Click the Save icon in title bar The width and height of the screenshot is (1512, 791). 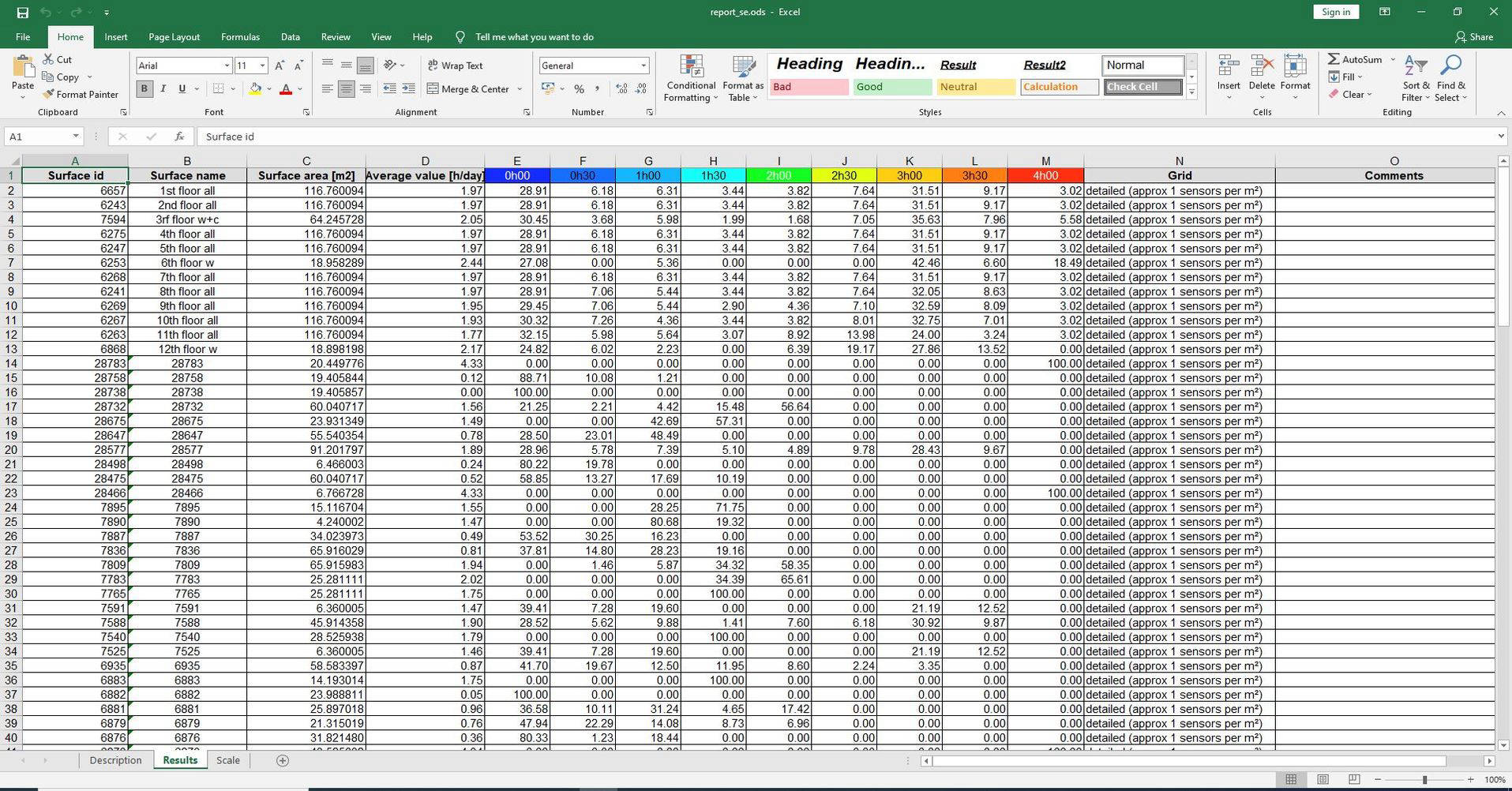[22, 12]
